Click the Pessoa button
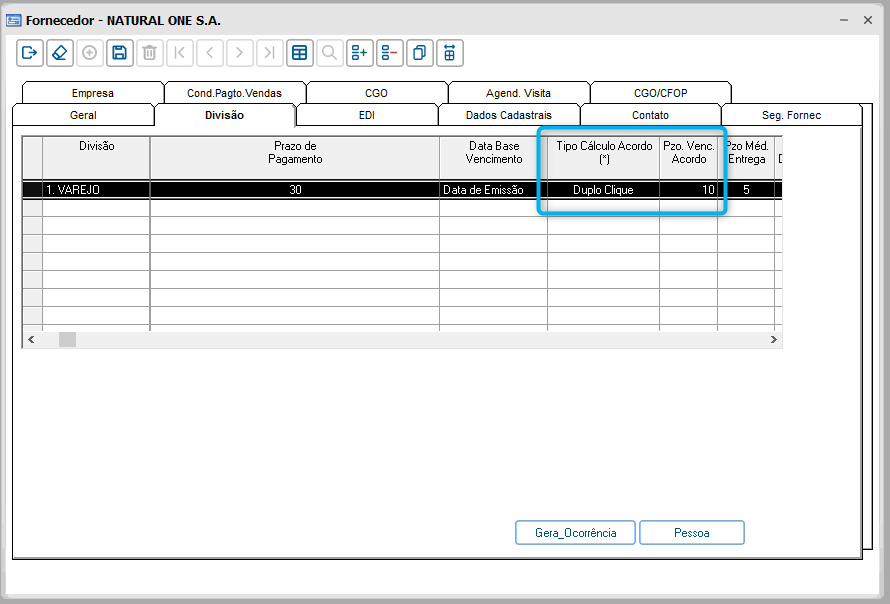The height and width of the screenshot is (604, 890). pyautogui.click(x=692, y=533)
